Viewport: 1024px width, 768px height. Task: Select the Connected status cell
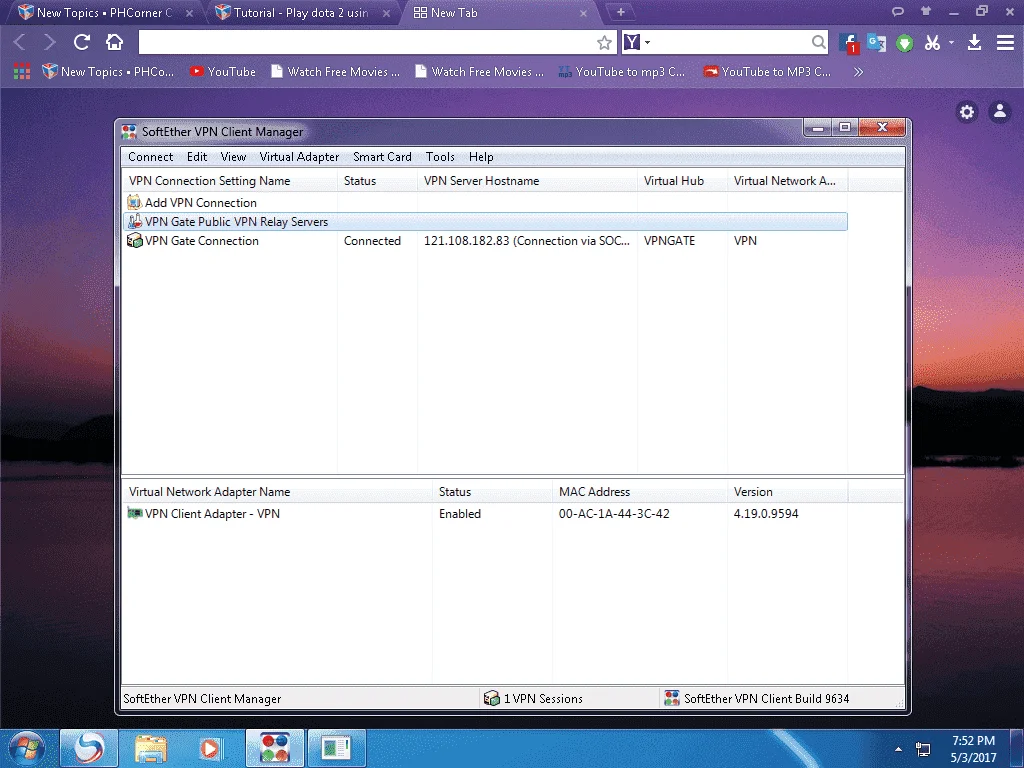point(372,241)
